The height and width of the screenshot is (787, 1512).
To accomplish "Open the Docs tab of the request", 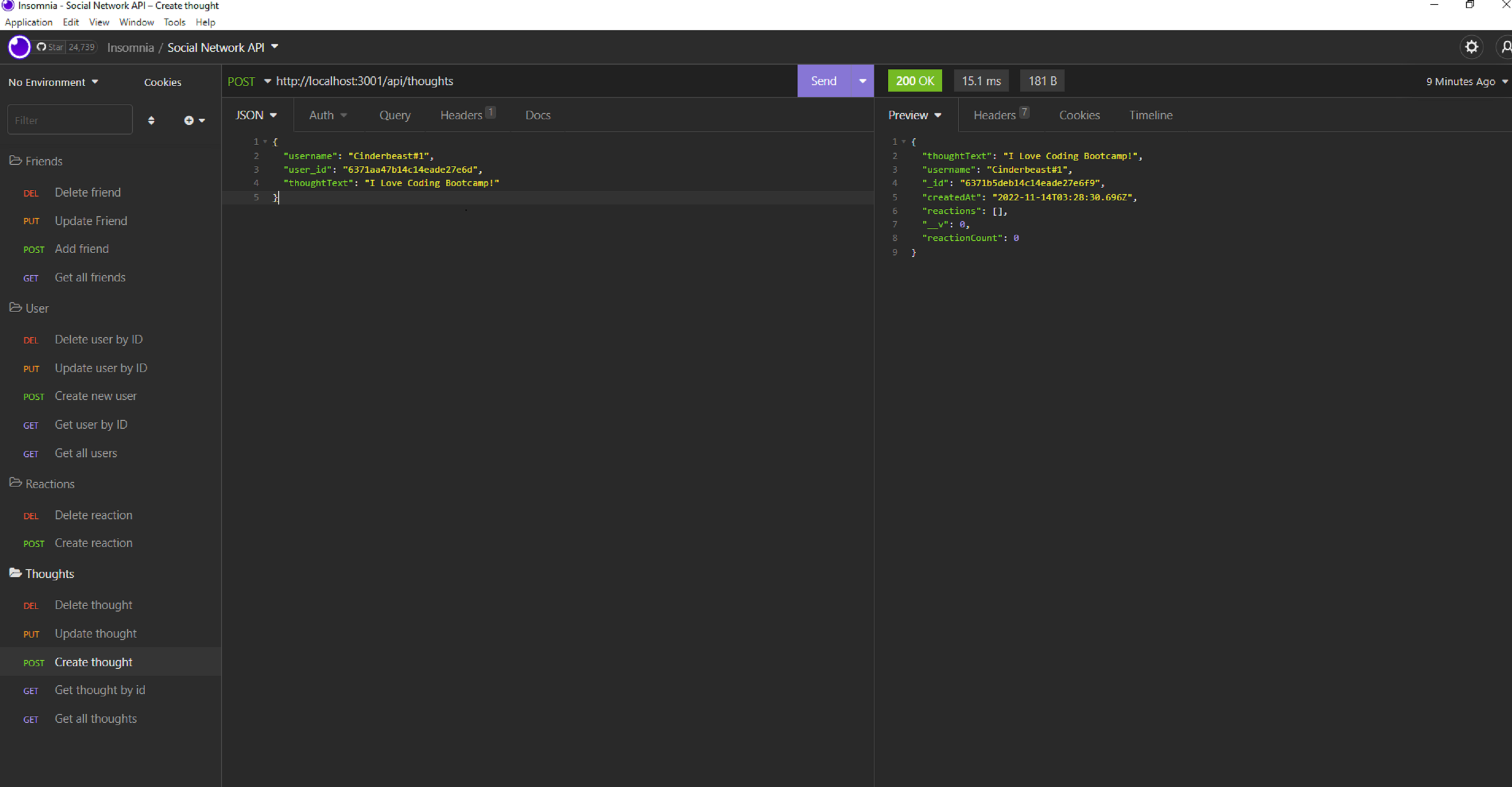I will (x=537, y=114).
